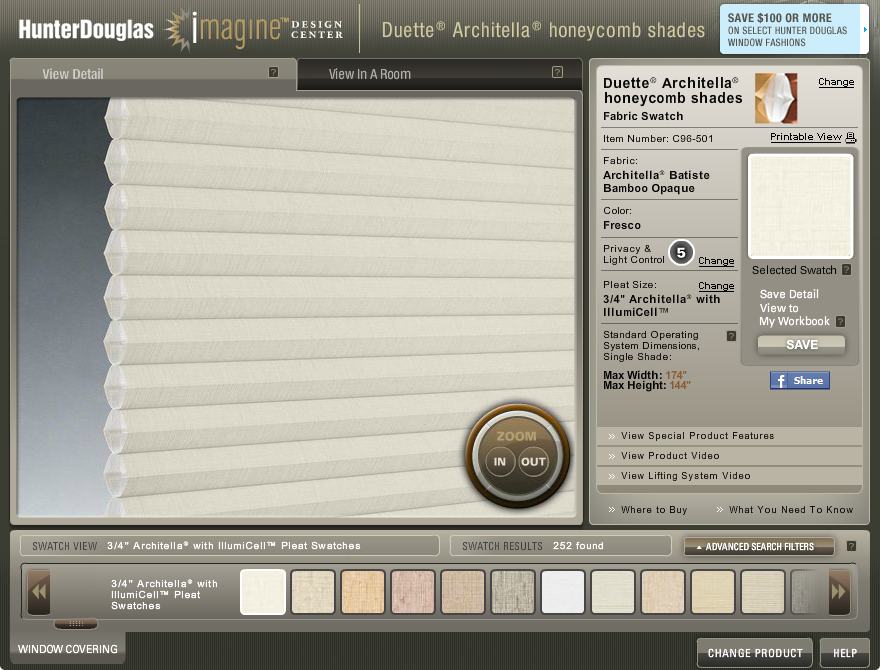Change the Pleat Size option
The image size is (880, 670).
click(716, 286)
